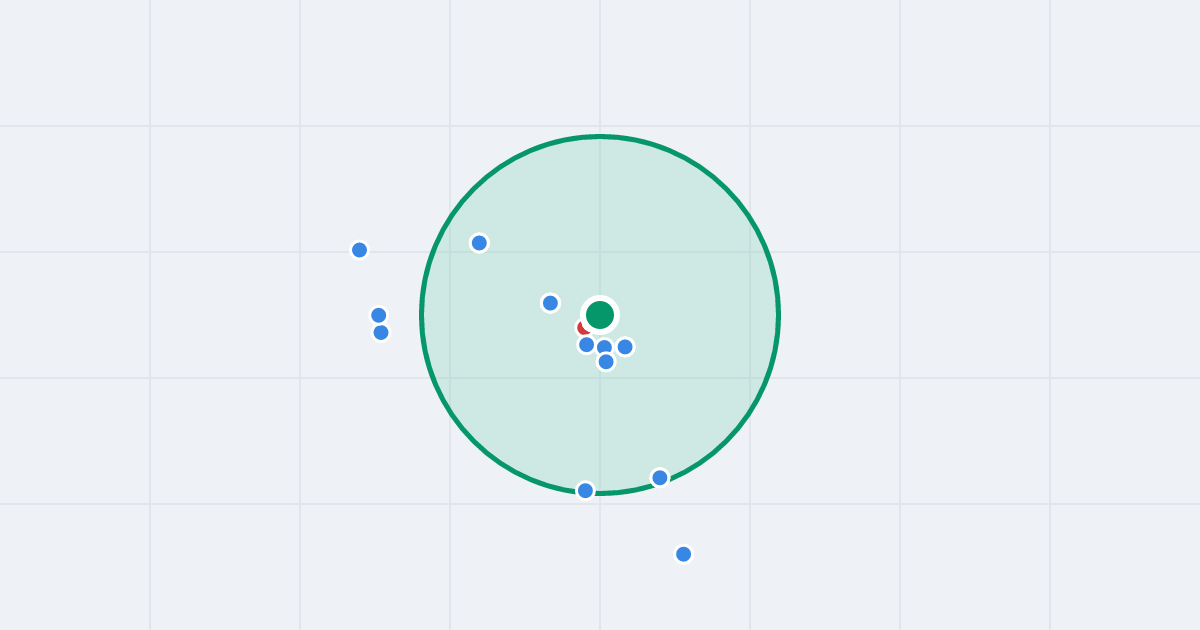Select the lone blue dot just left of the green center
The image size is (1200, 630).
tap(550, 303)
